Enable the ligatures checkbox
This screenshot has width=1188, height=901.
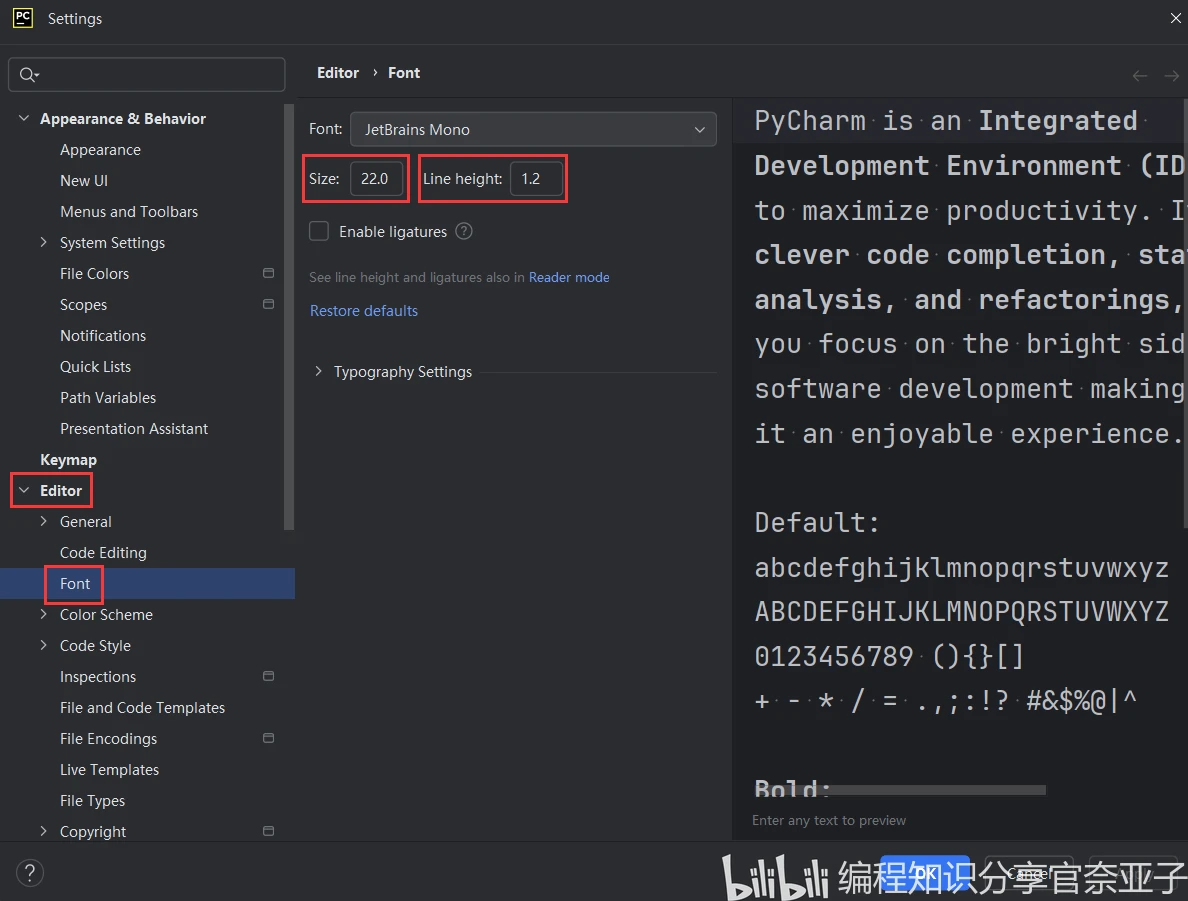(x=319, y=231)
